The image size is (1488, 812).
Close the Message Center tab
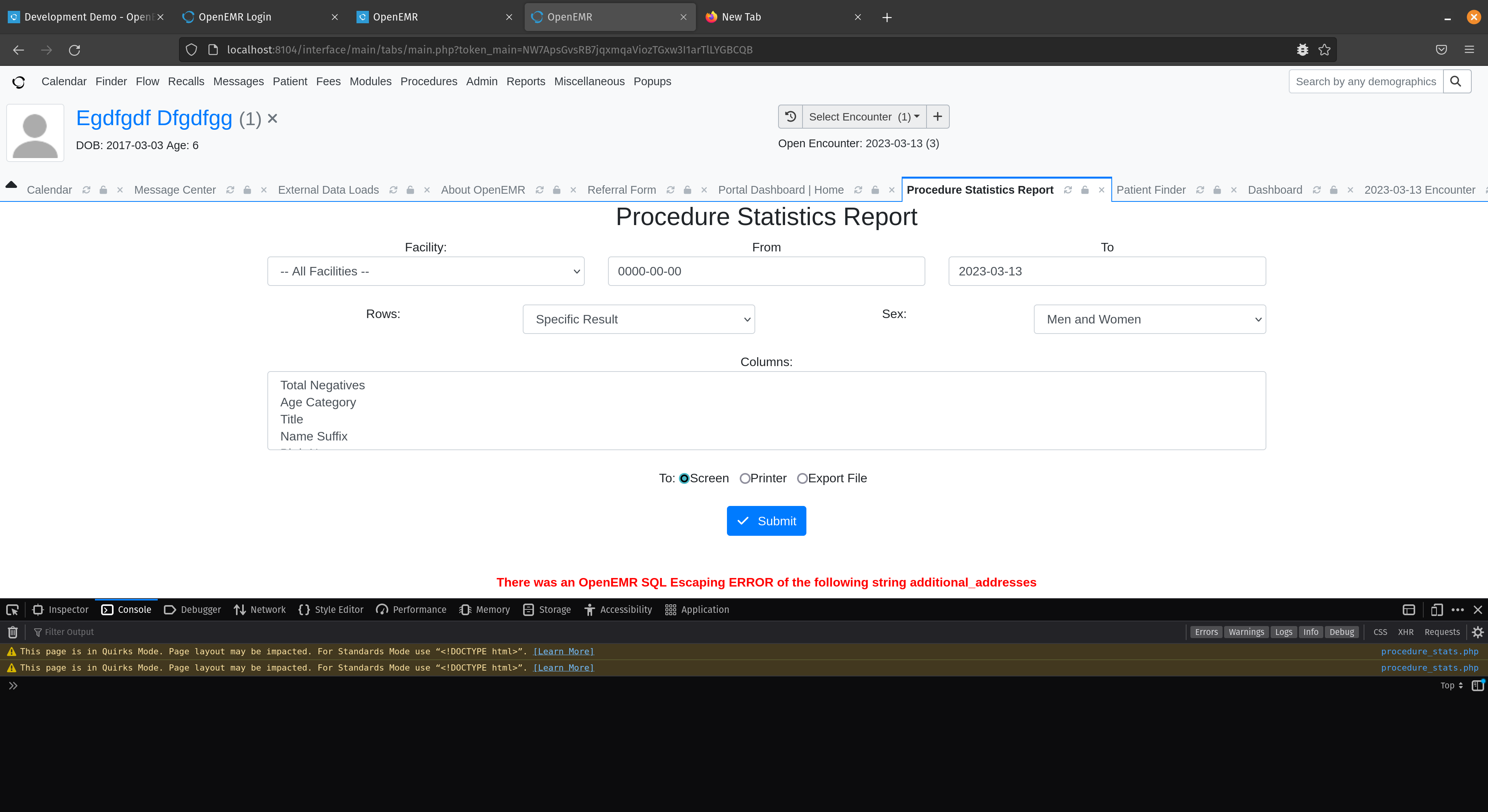[264, 190]
